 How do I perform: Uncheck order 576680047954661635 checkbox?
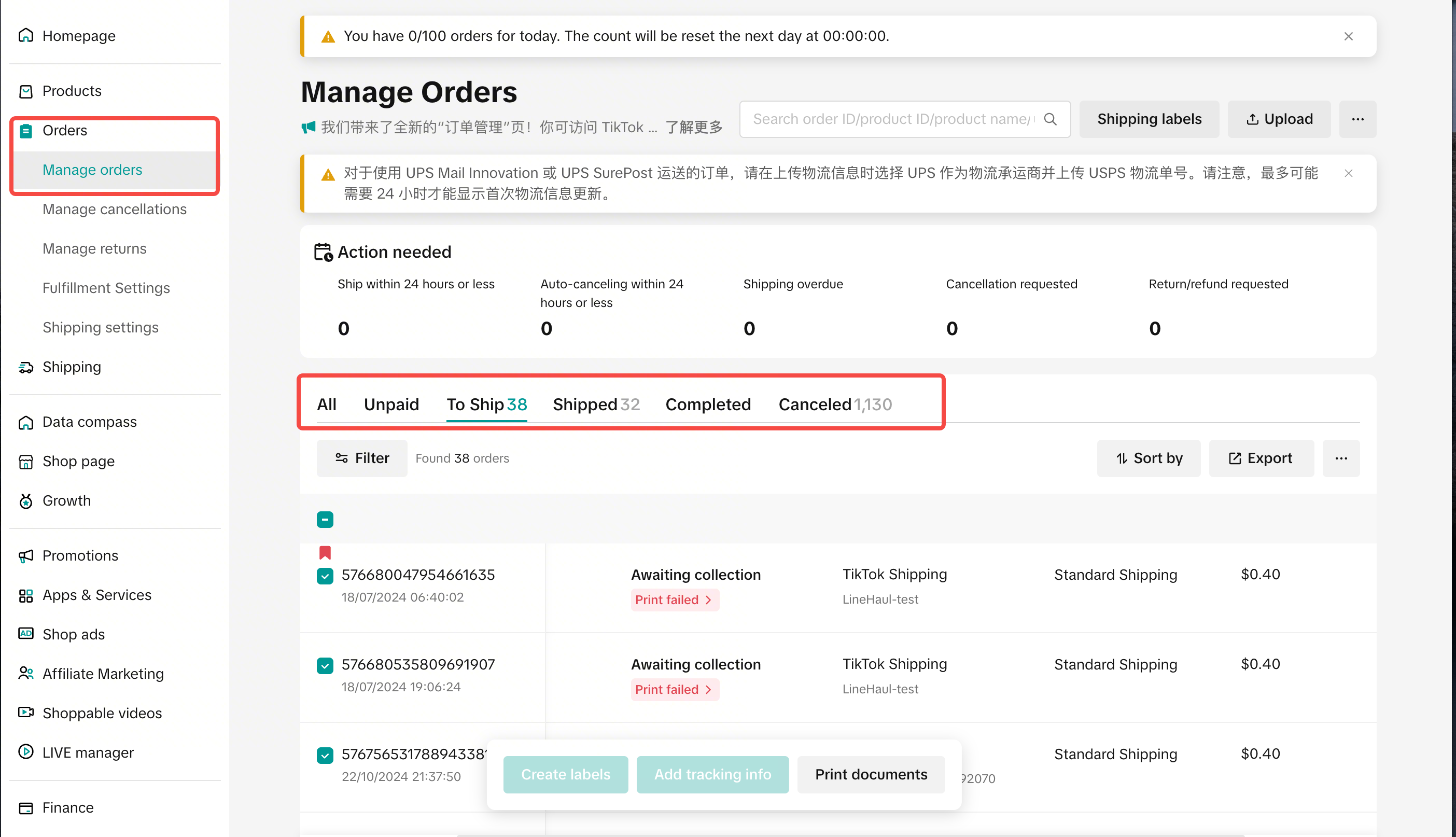point(325,576)
